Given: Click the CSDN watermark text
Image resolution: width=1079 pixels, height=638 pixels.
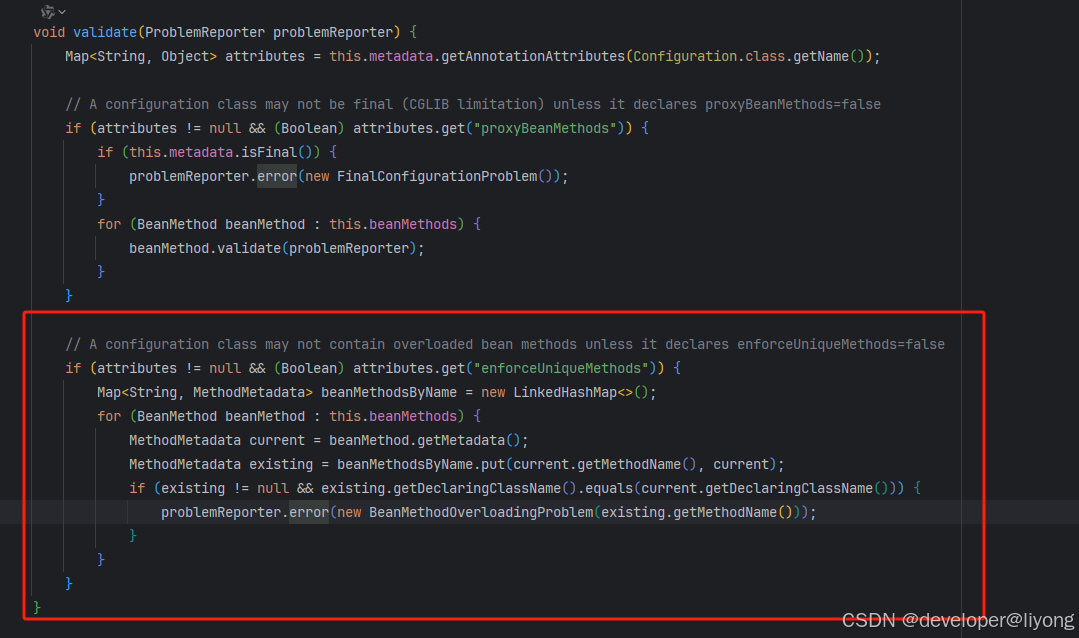Looking at the screenshot, I should tap(871, 620).
